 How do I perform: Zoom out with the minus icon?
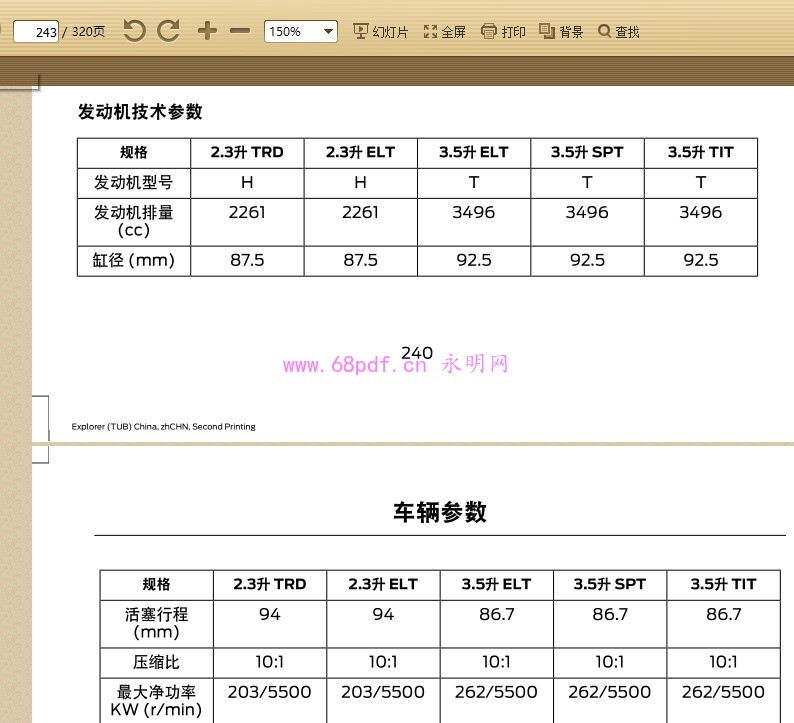pyautogui.click(x=240, y=31)
